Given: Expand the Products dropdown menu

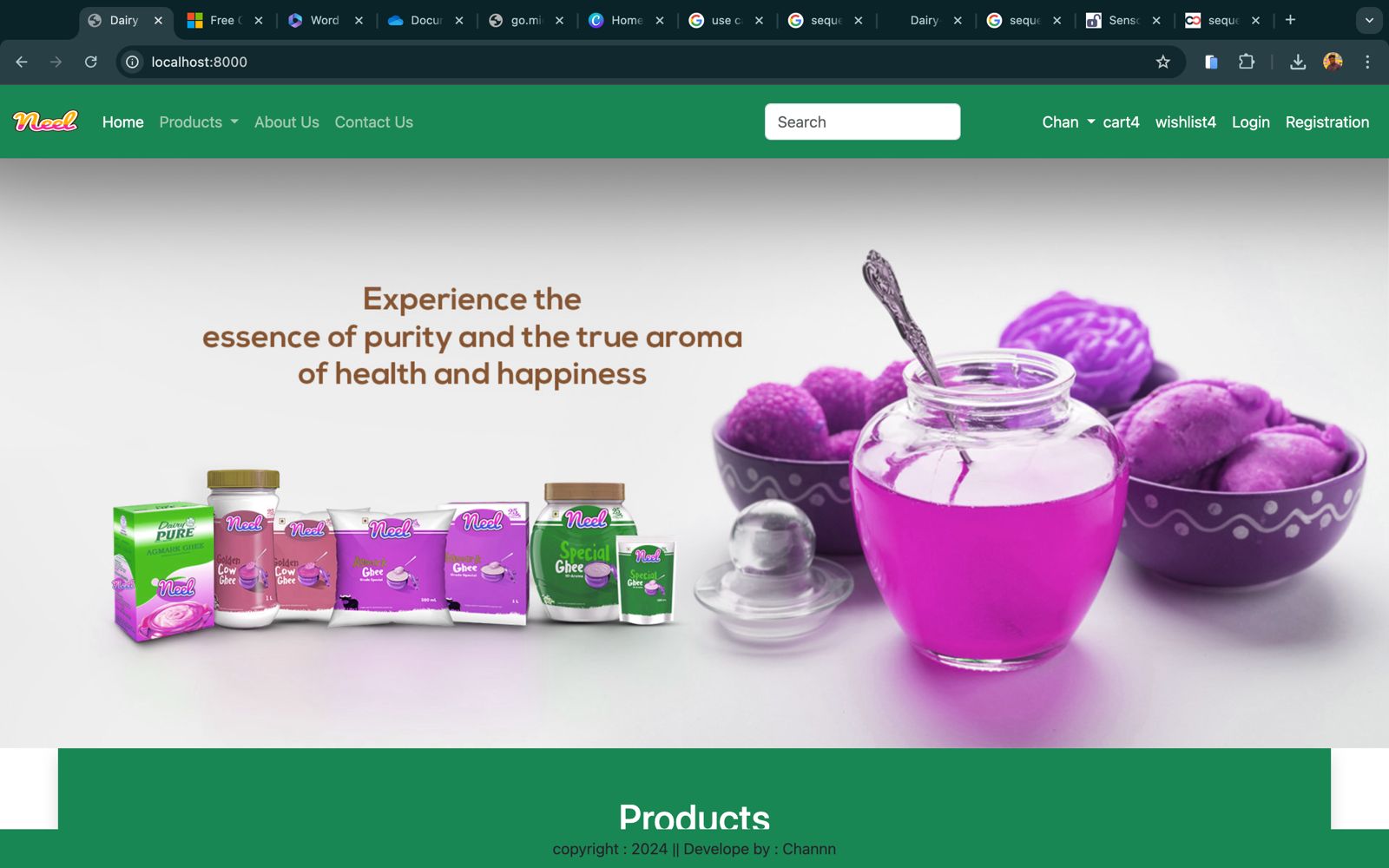Looking at the screenshot, I should [x=199, y=122].
